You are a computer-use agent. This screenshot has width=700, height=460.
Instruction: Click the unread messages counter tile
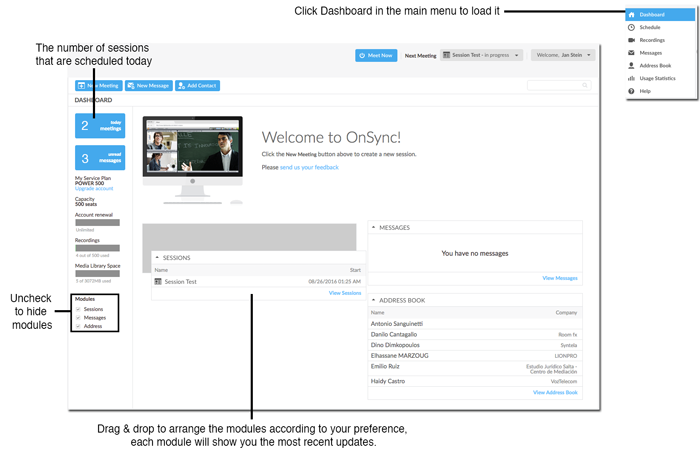(100, 158)
